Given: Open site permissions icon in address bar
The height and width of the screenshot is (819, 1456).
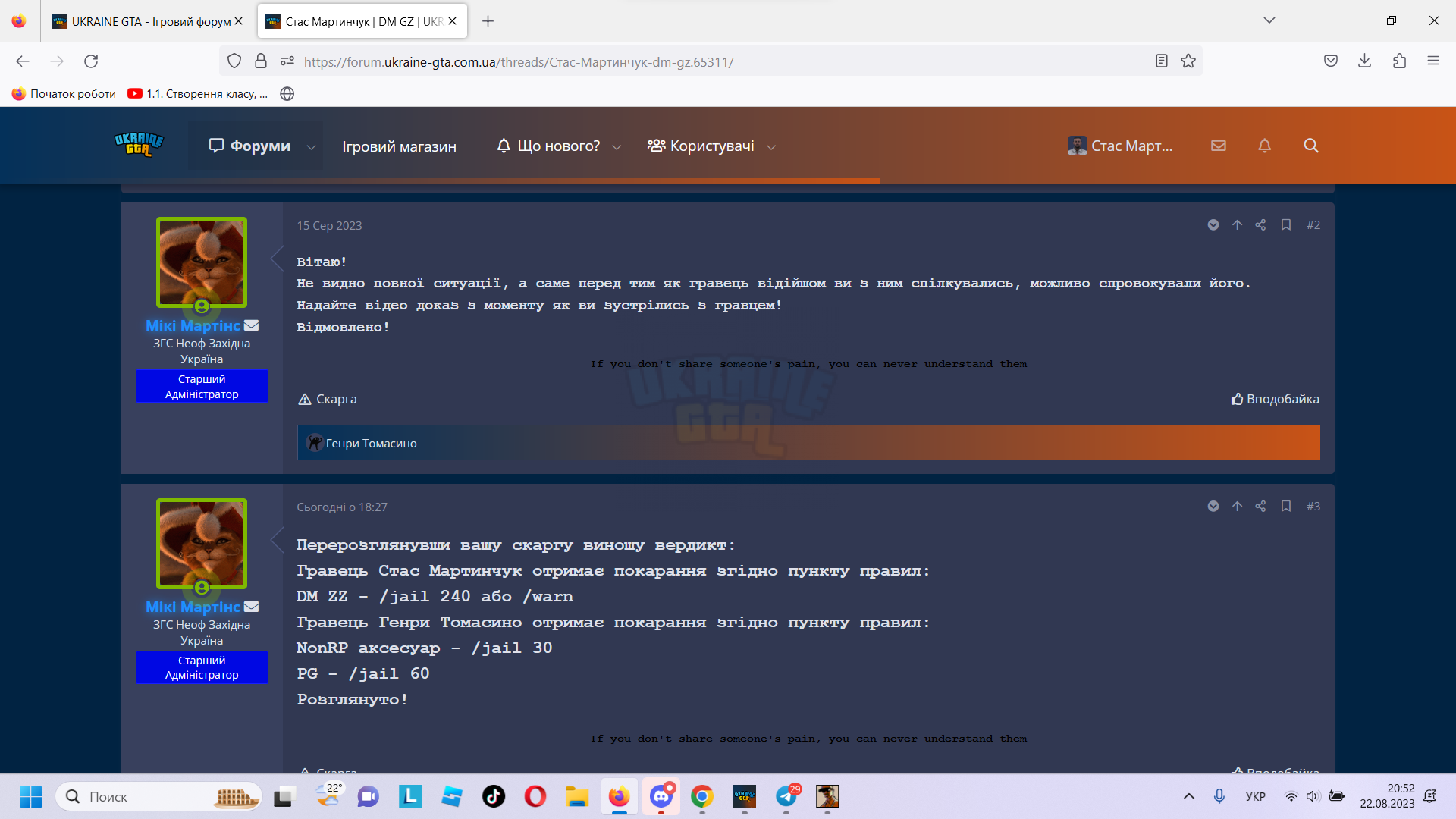Looking at the screenshot, I should (x=287, y=61).
